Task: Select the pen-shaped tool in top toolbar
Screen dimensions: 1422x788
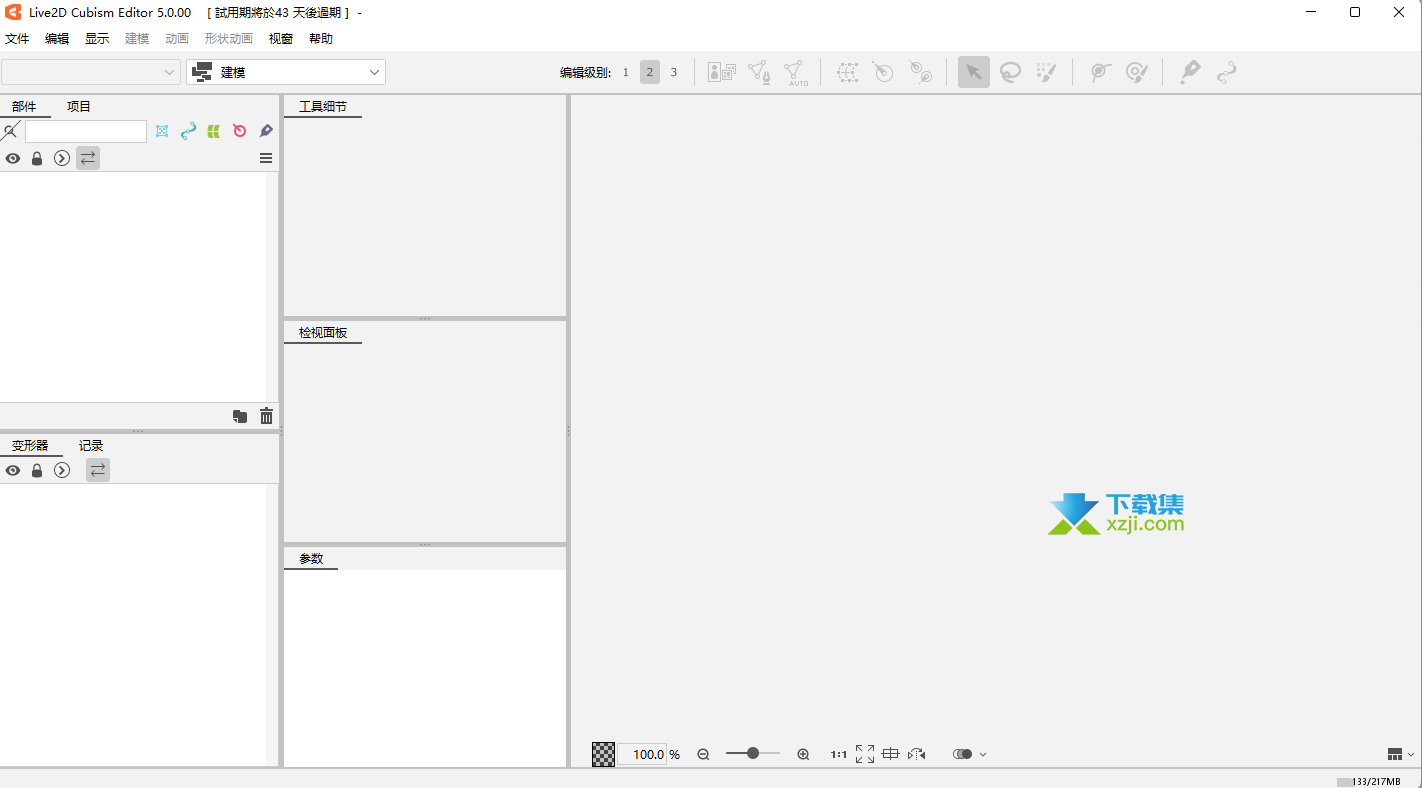Action: coord(1190,72)
